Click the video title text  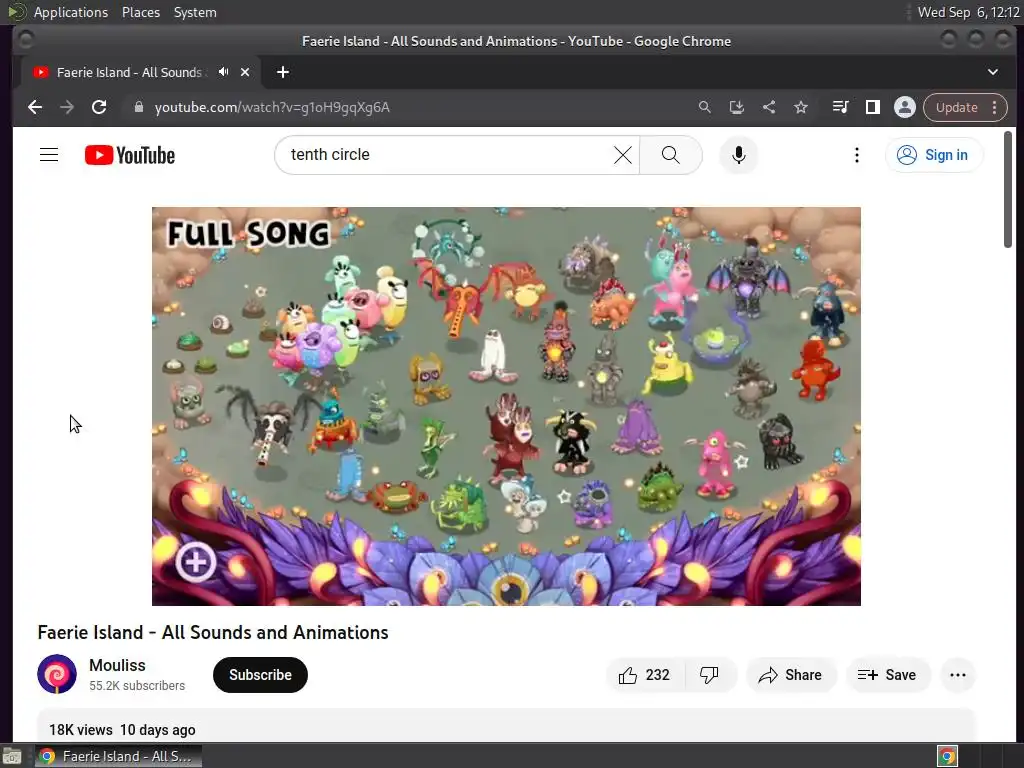click(213, 632)
